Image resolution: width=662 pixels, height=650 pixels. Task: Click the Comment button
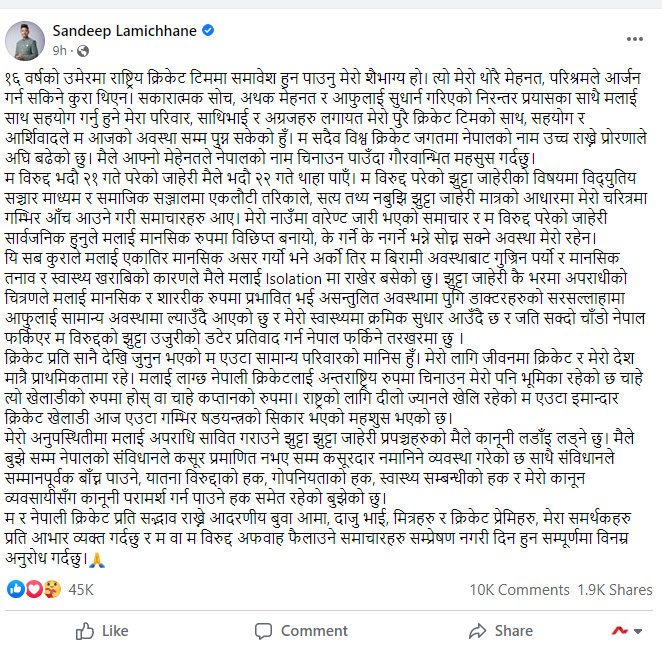point(302,631)
